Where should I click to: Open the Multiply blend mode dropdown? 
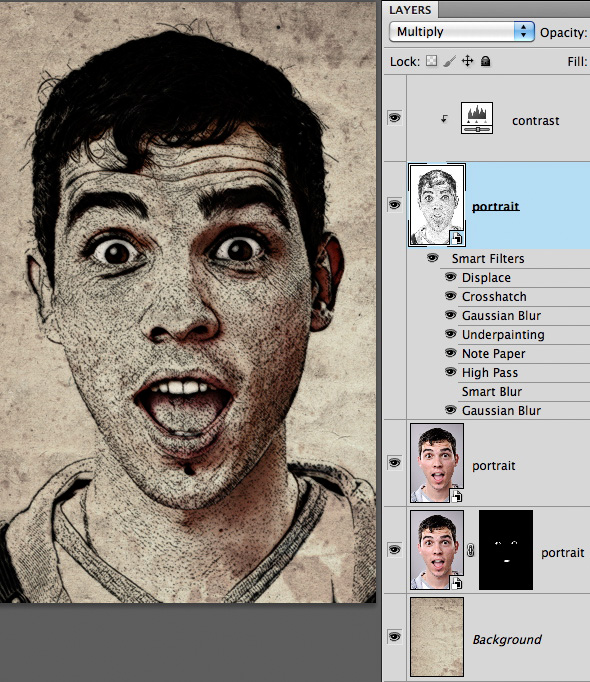point(462,32)
